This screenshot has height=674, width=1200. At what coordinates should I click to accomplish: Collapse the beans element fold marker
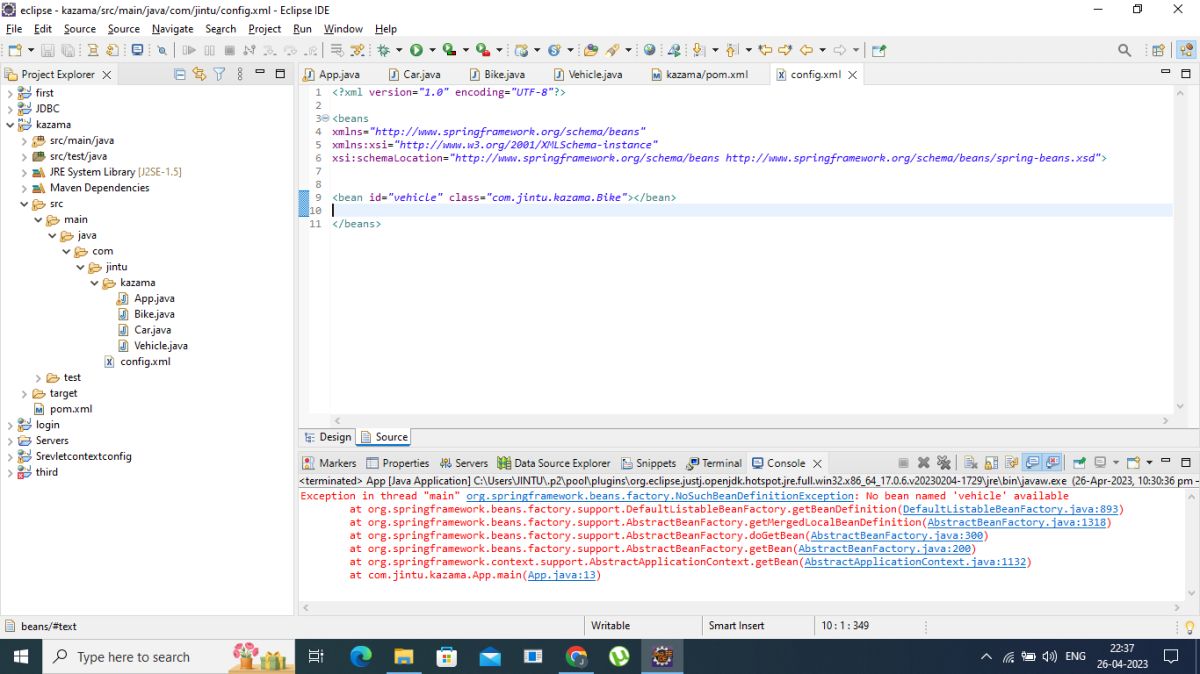tap(325, 118)
